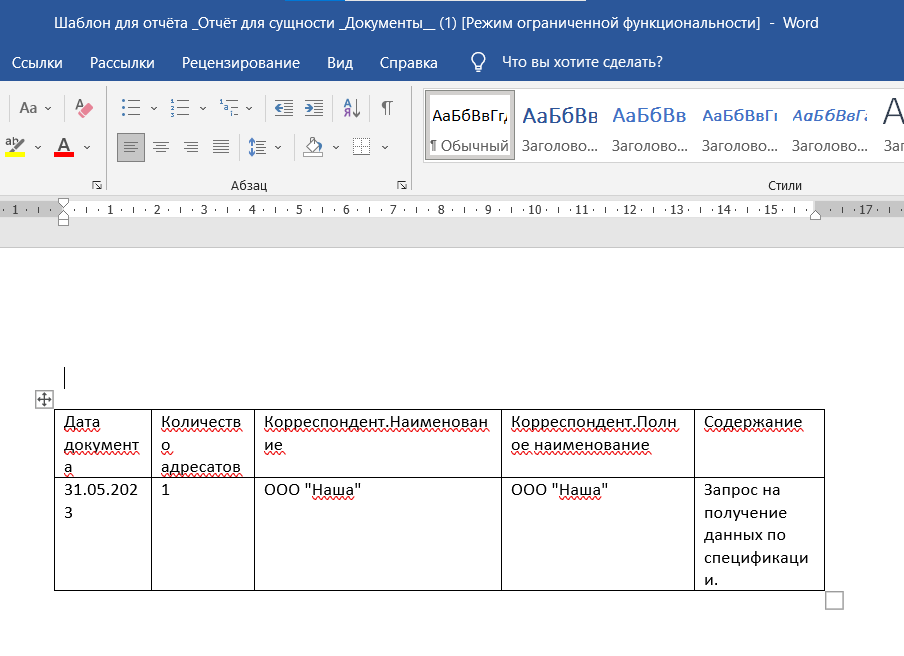Clear all formatting with eraser icon
Screen dimensions: 904x656
84,108
